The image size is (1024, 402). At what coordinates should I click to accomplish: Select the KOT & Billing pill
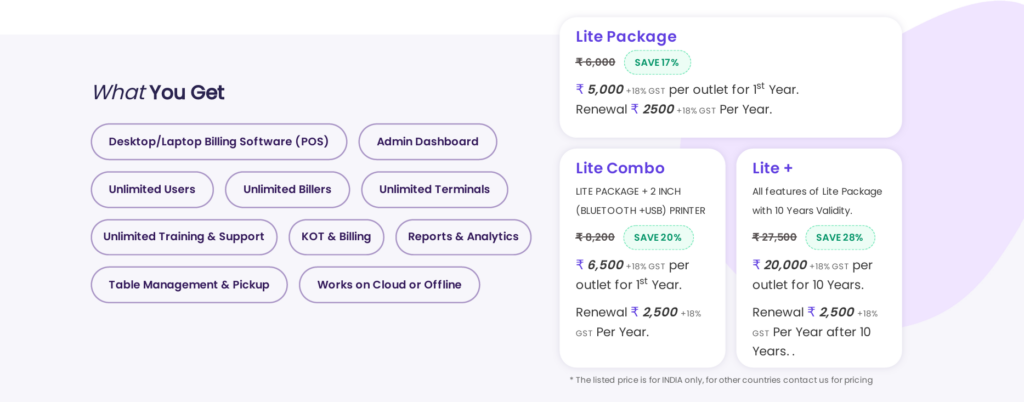[x=336, y=237]
